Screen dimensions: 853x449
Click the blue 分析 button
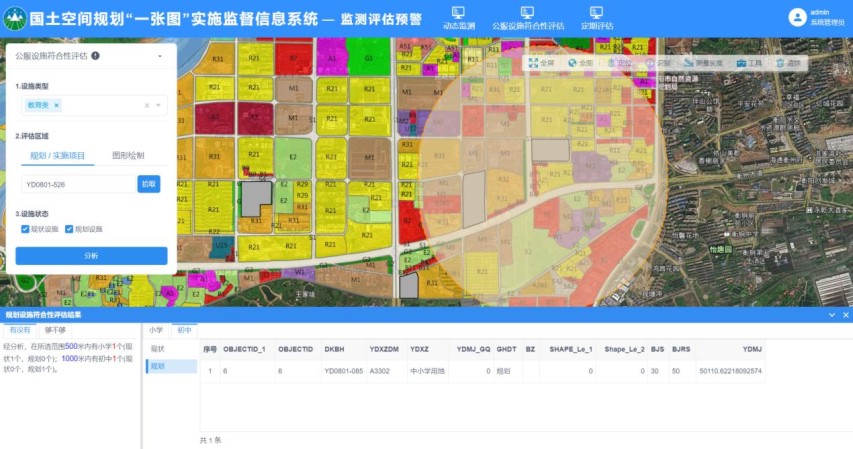[x=91, y=256]
